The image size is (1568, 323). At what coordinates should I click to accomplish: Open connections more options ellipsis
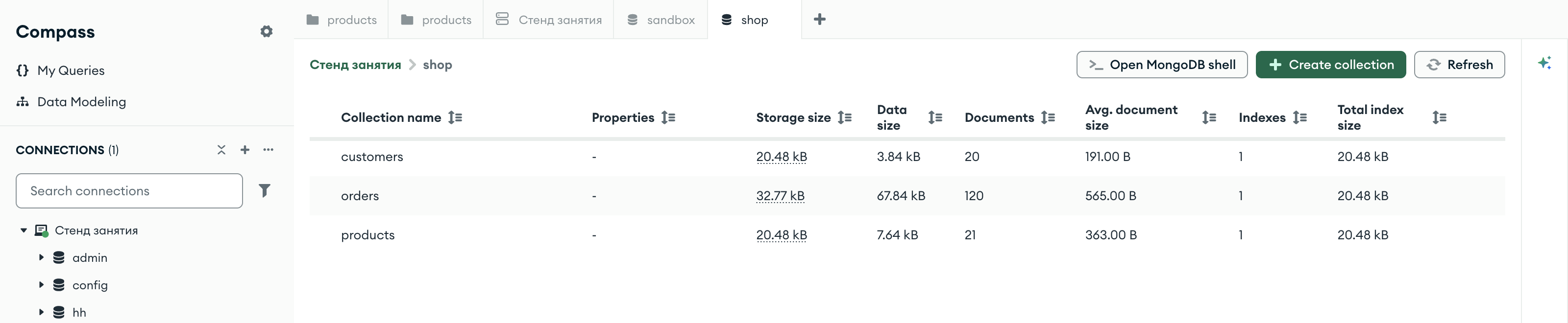coord(269,150)
